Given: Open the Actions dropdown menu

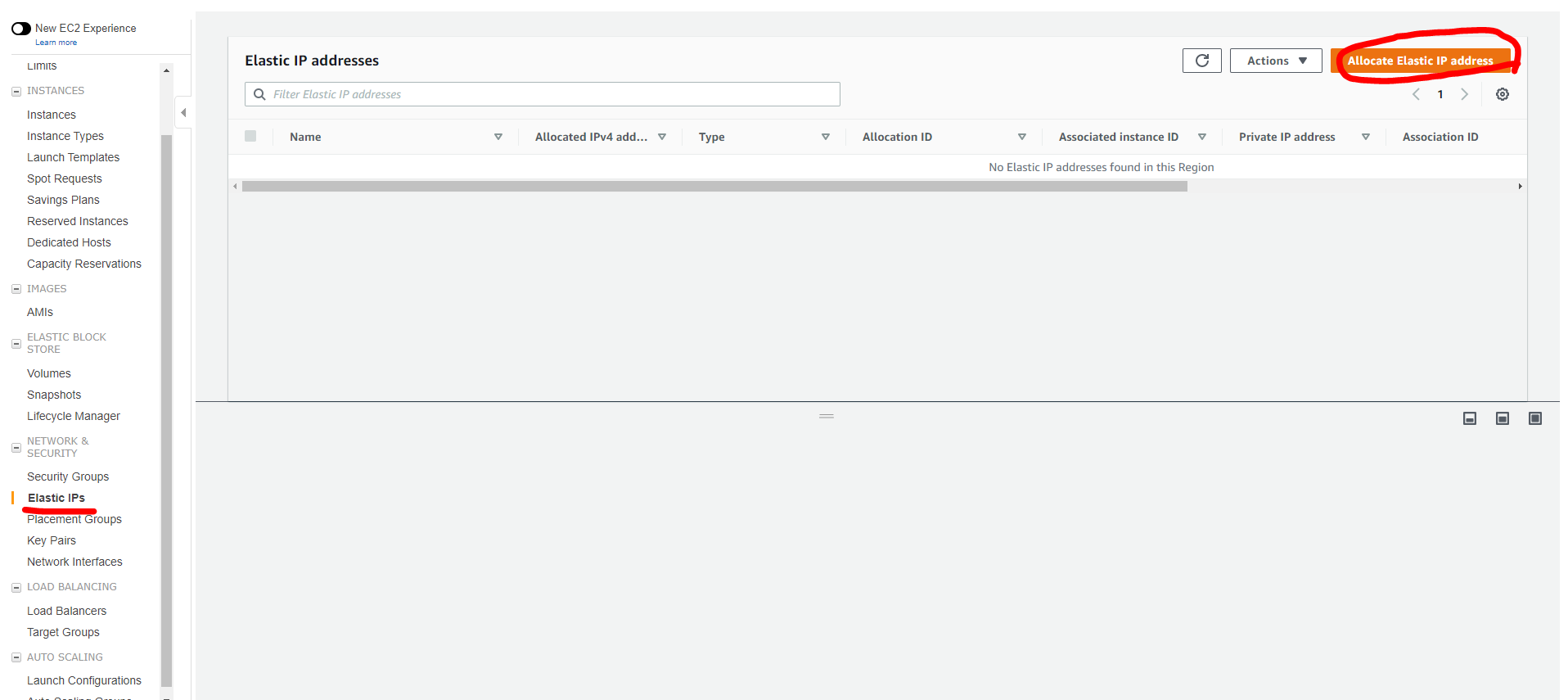Looking at the screenshot, I should 1276,61.
